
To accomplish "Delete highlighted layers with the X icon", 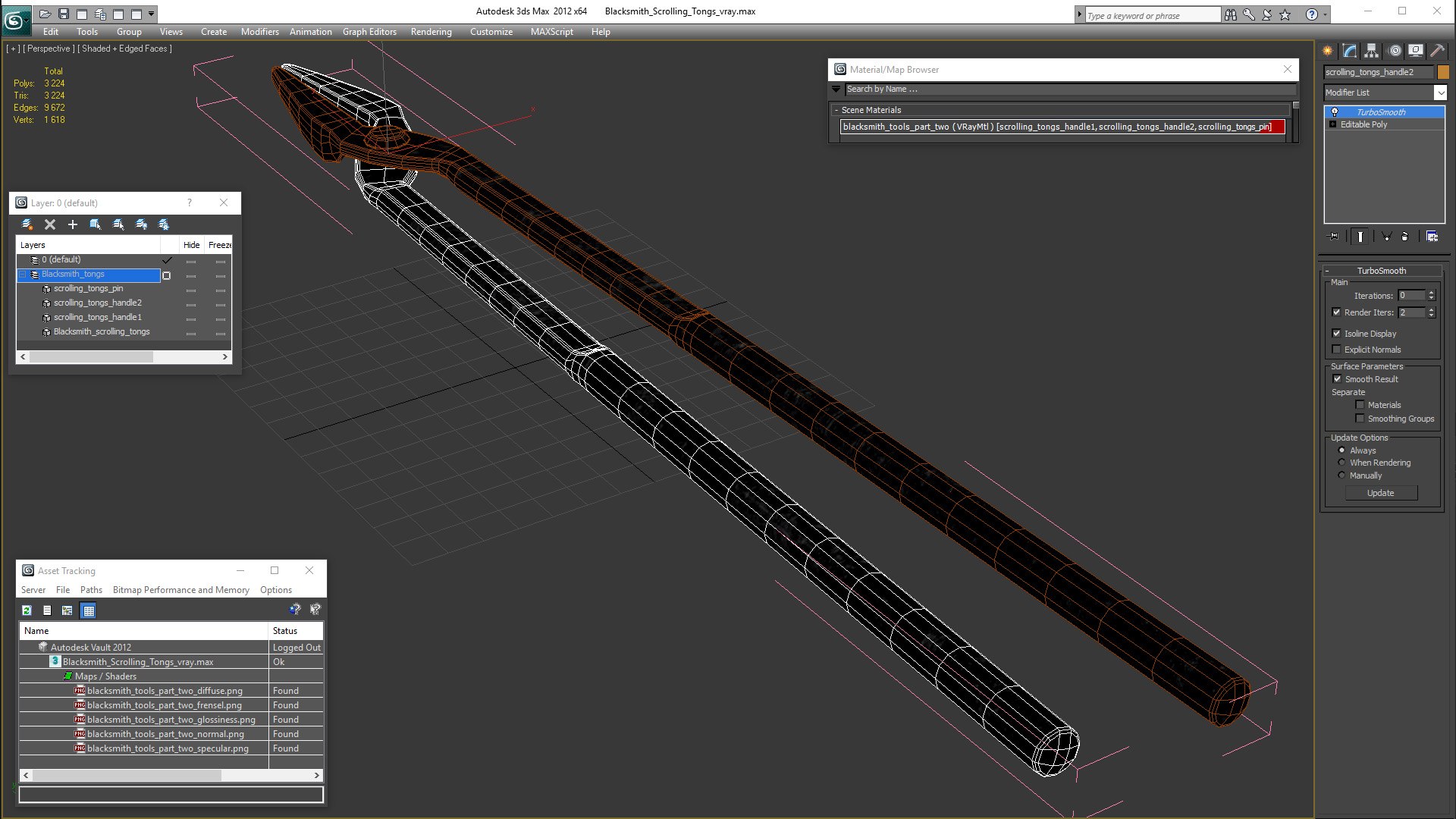I will (50, 224).
